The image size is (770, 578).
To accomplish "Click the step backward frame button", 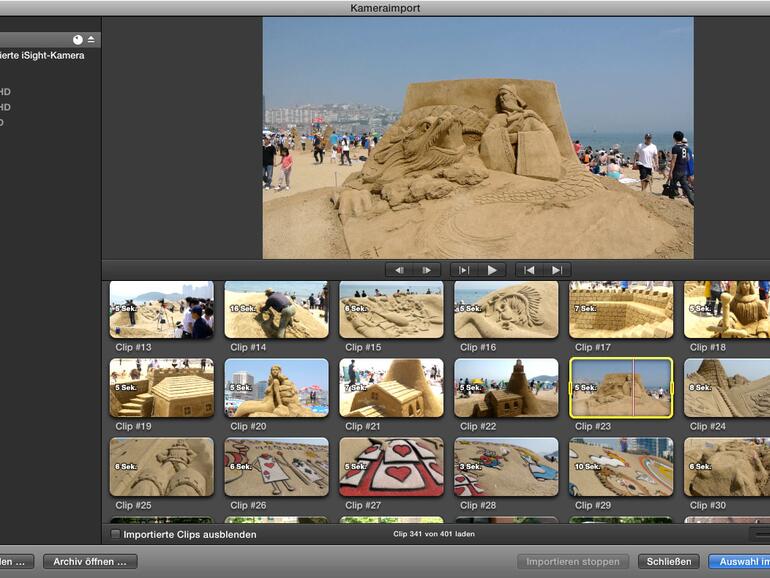I will [x=399, y=270].
